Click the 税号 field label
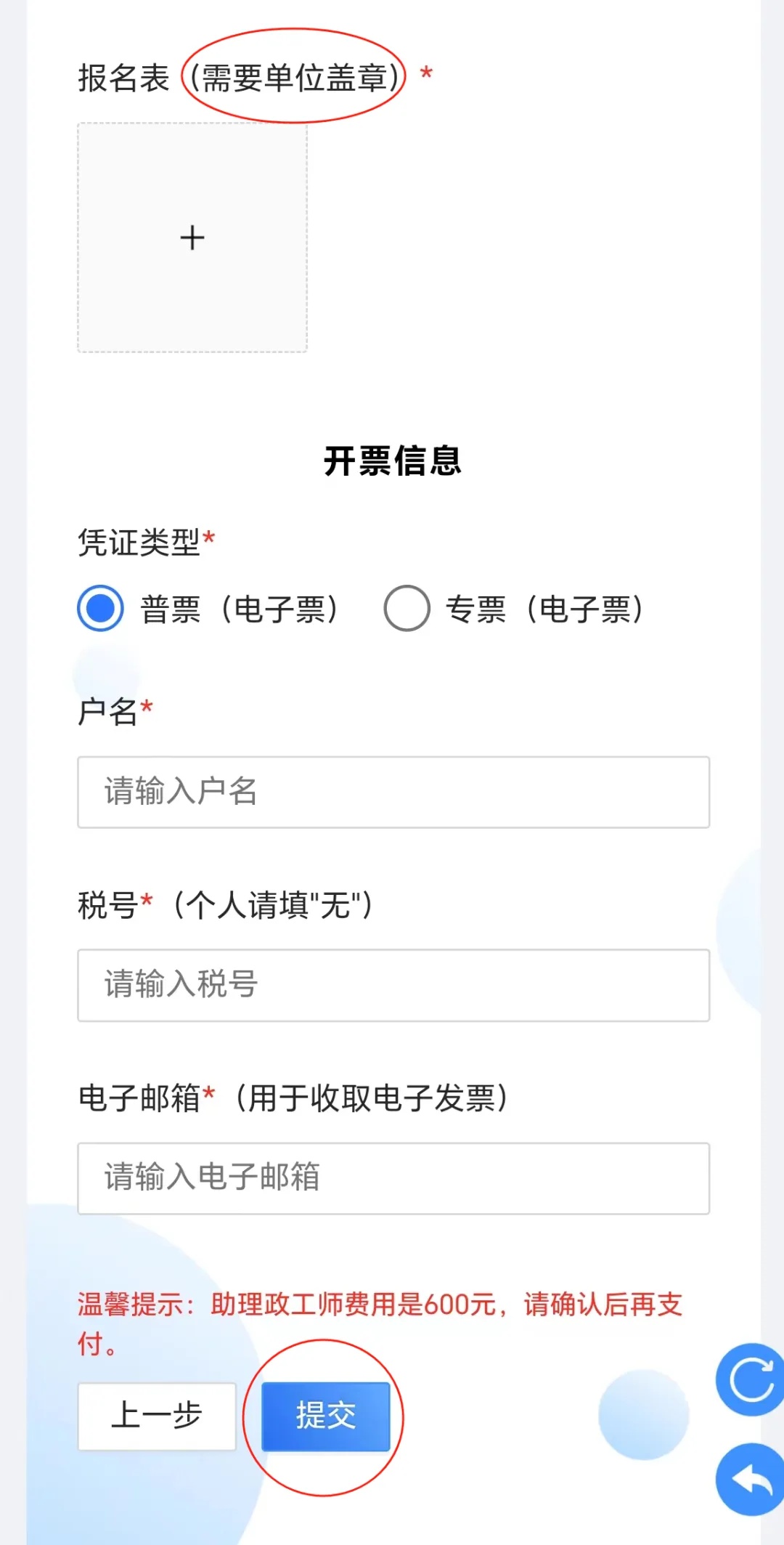Viewport: 784px width, 1545px height. [108, 905]
